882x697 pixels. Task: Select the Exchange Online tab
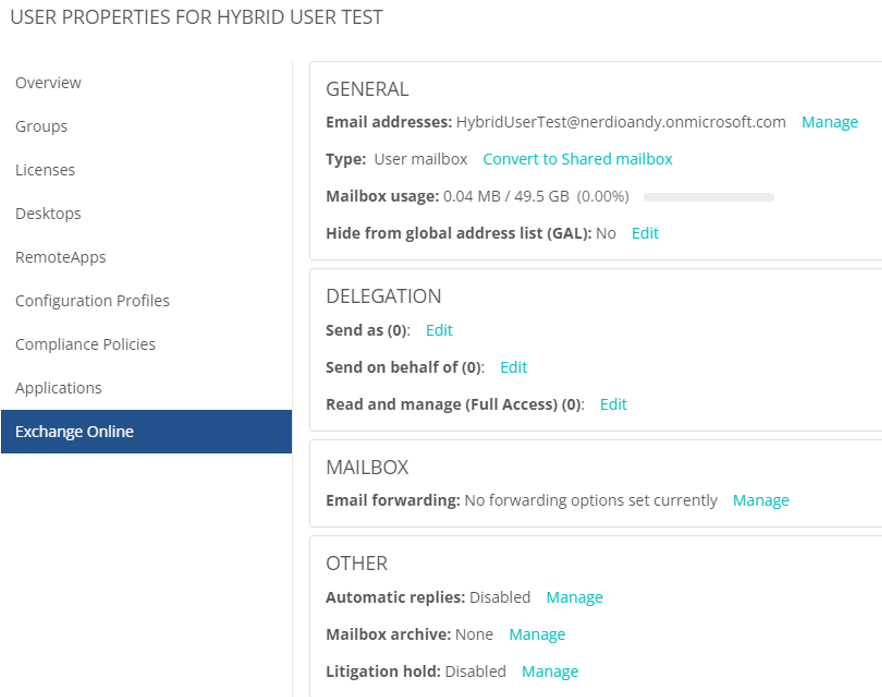[74, 432]
